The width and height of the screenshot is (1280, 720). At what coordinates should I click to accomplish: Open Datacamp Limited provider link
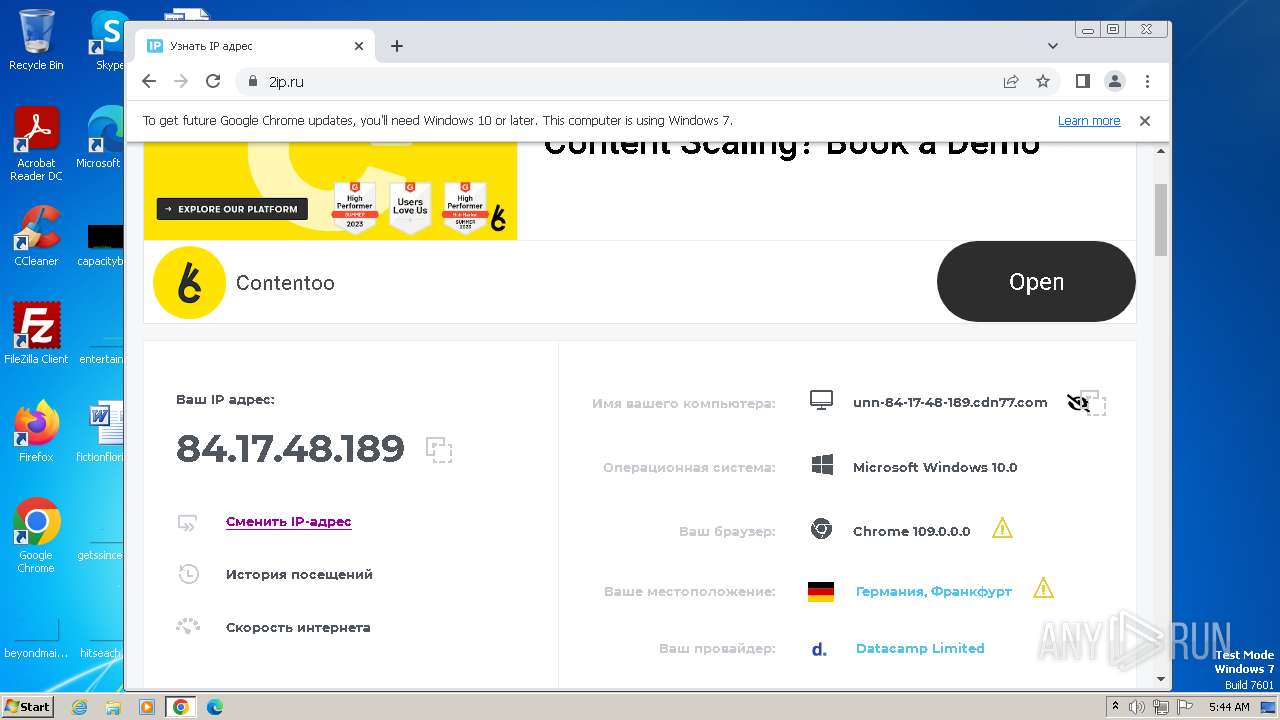click(x=920, y=649)
